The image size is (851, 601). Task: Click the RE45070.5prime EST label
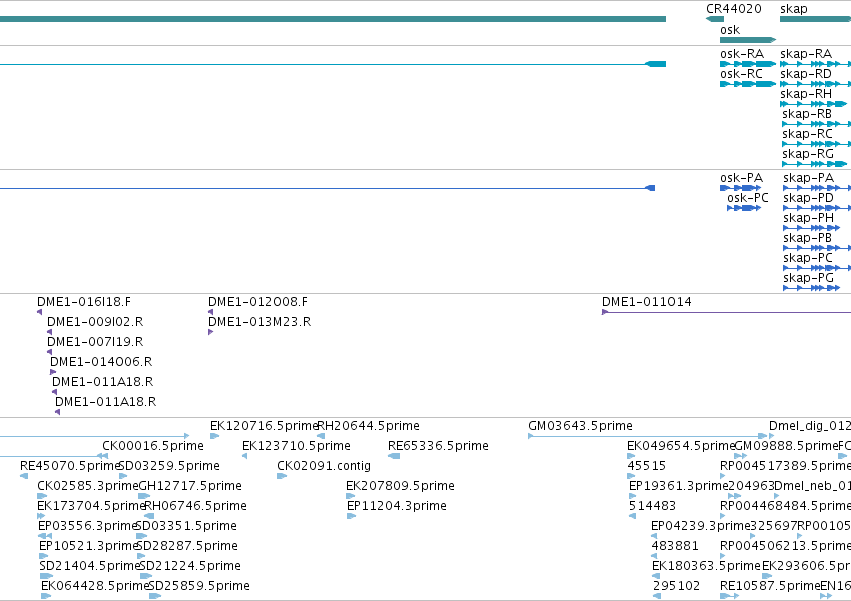point(69,466)
